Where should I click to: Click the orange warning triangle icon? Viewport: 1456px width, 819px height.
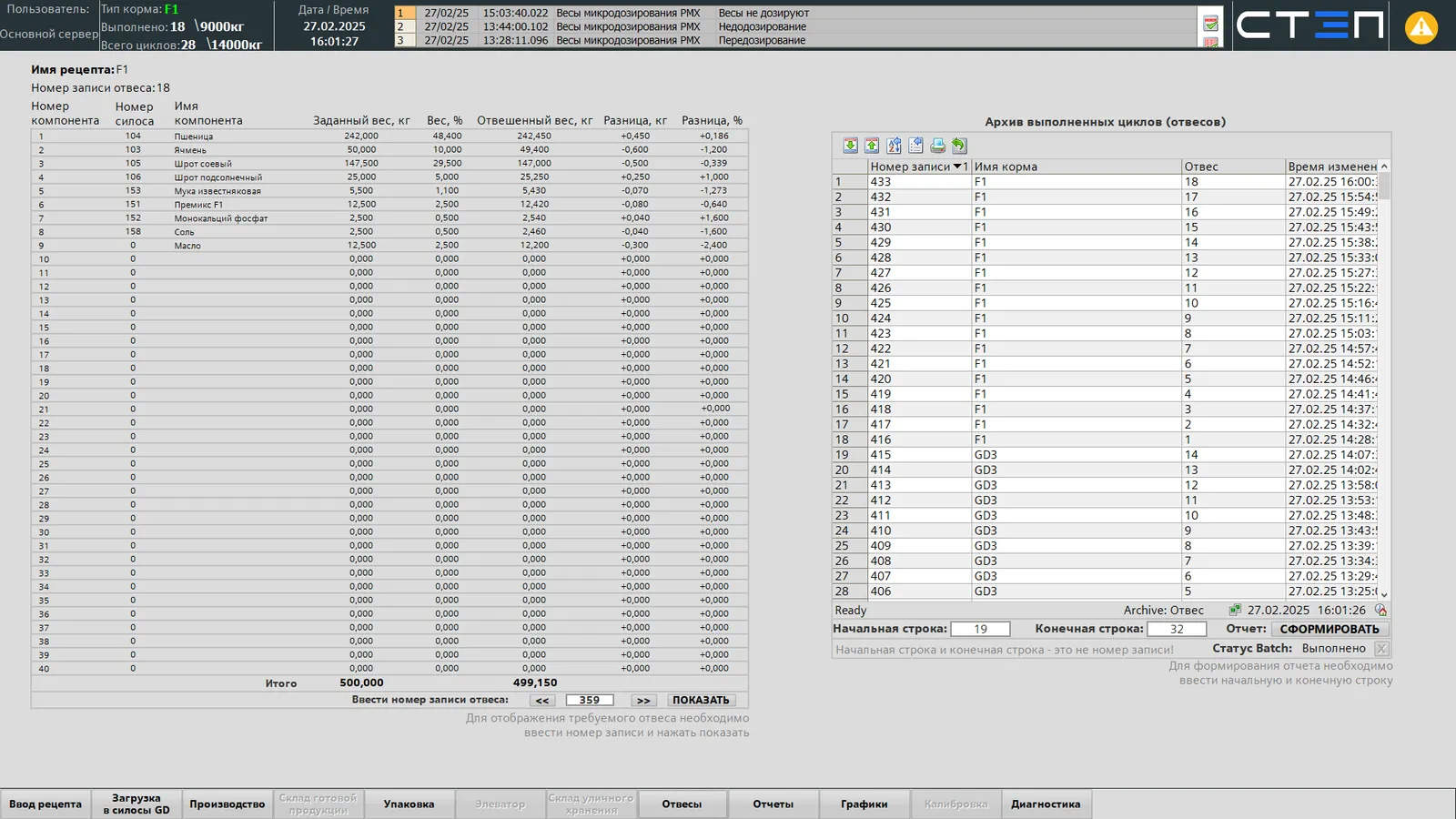click(x=1421, y=27)
